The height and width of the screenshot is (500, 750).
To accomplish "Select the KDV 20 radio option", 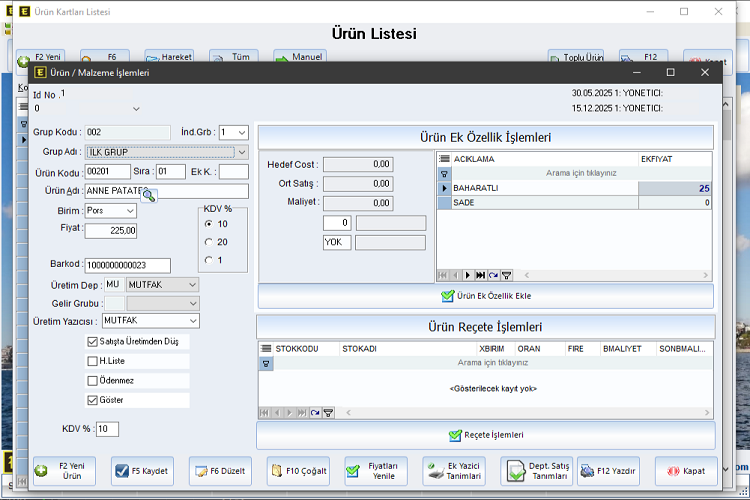I will (208, 242).
